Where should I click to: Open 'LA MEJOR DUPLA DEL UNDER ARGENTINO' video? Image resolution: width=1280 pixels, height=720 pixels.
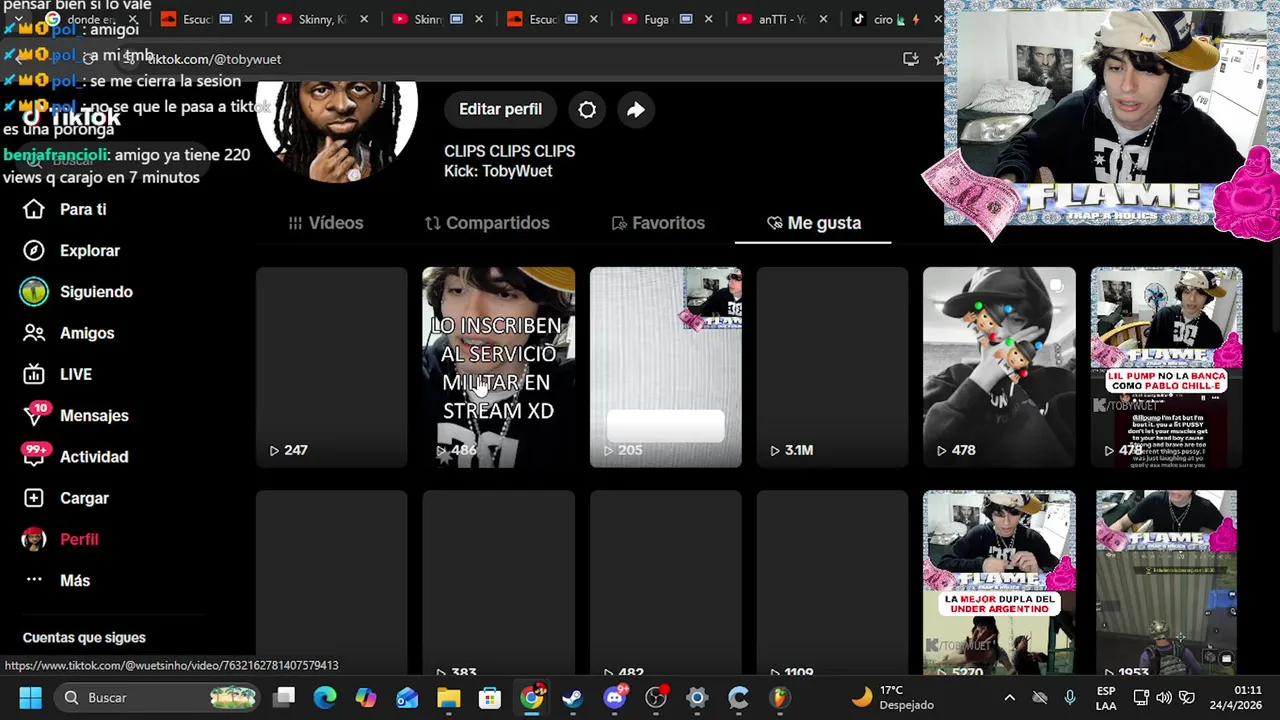[x=999, y=583]
